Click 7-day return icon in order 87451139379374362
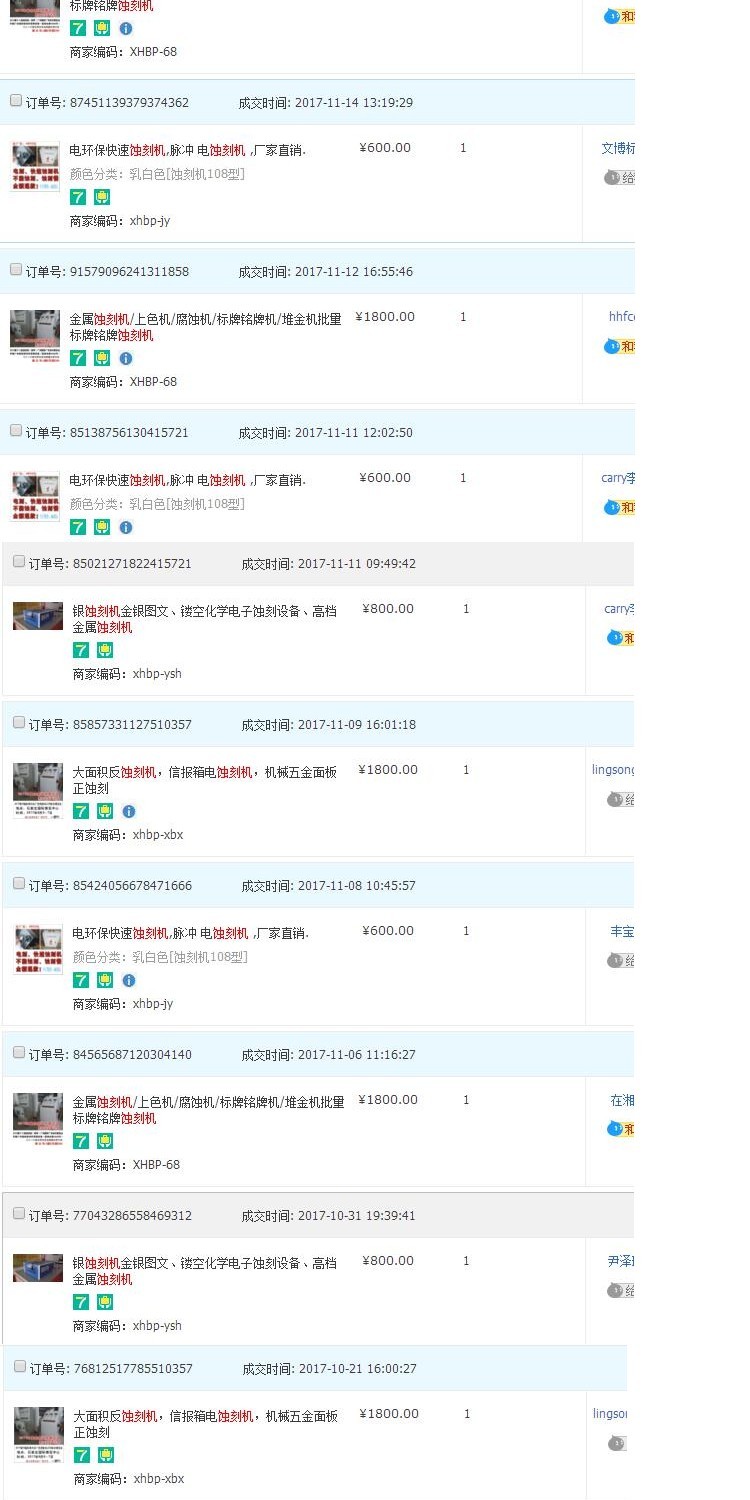Screen dimensions: 750x1500 tap(78, 197)
